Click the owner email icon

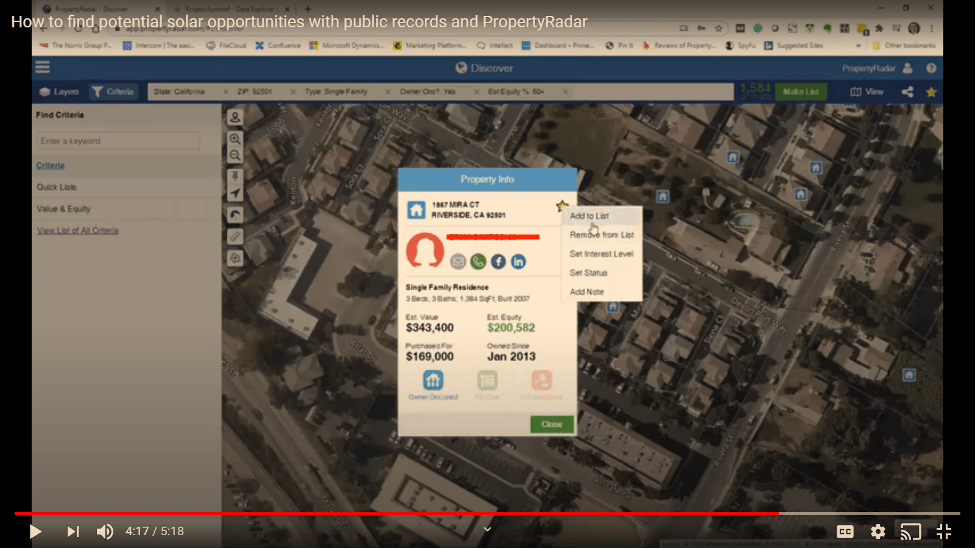coord(458,262)
